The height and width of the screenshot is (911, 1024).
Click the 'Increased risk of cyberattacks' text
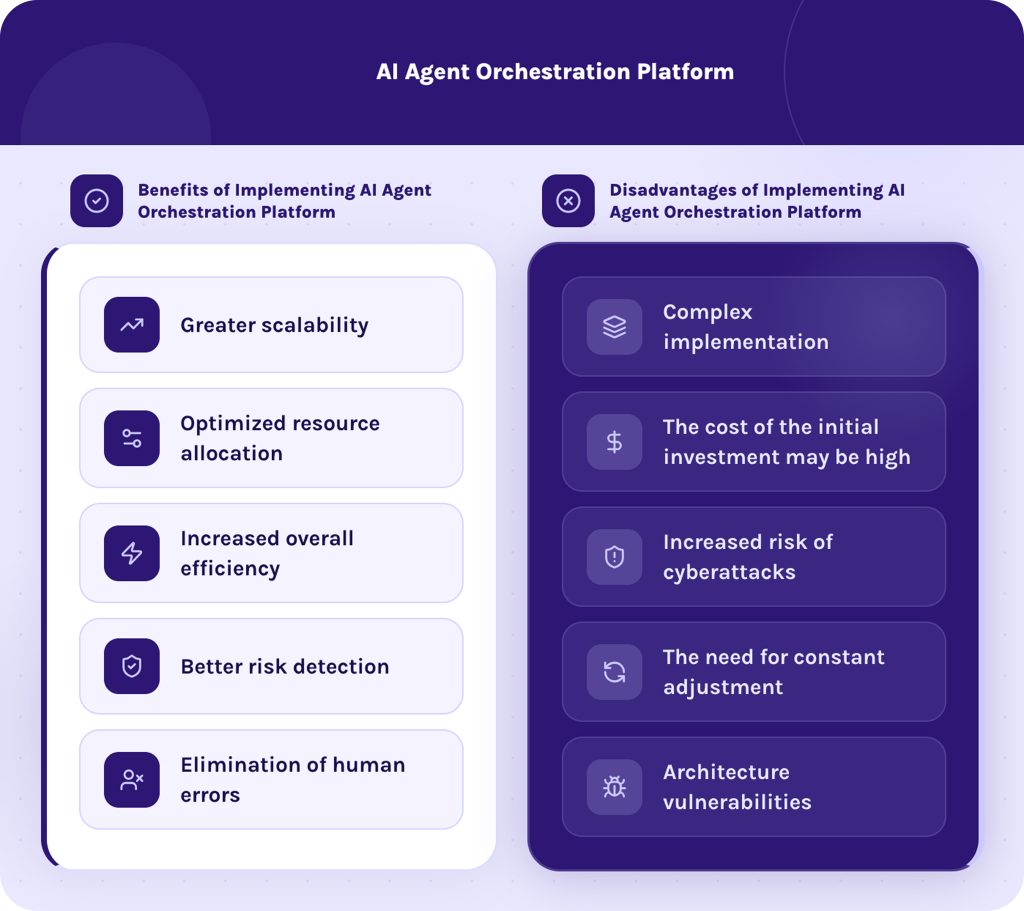pos(748,557)
